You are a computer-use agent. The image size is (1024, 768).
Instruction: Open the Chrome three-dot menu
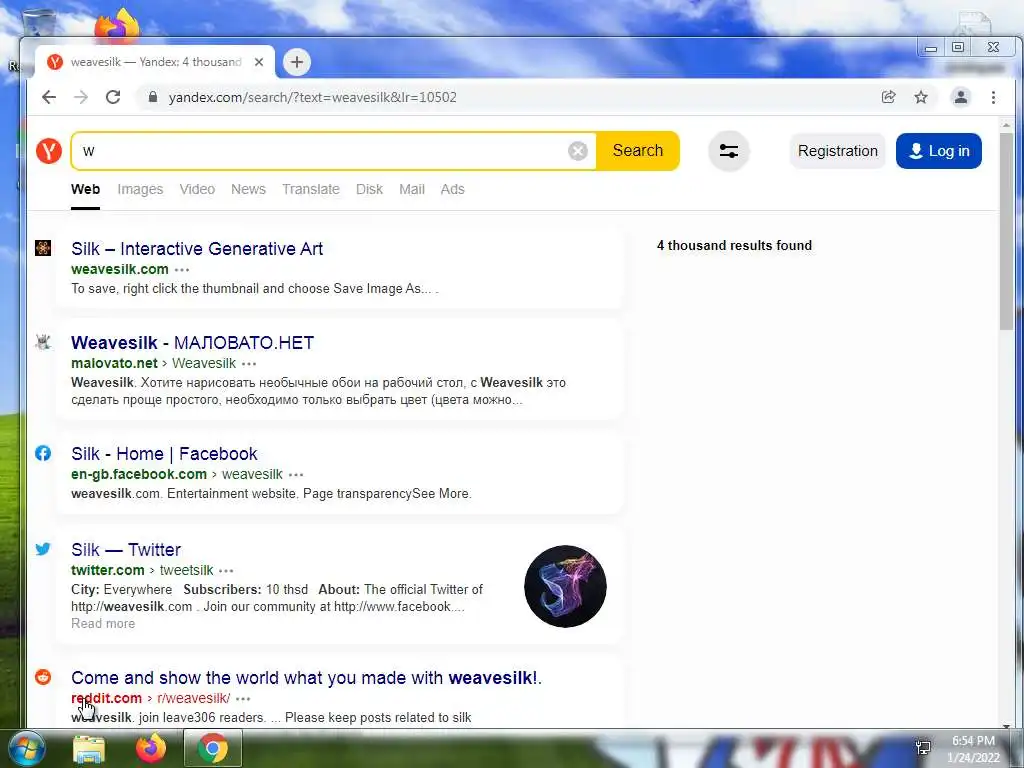[x=993, y=97]
